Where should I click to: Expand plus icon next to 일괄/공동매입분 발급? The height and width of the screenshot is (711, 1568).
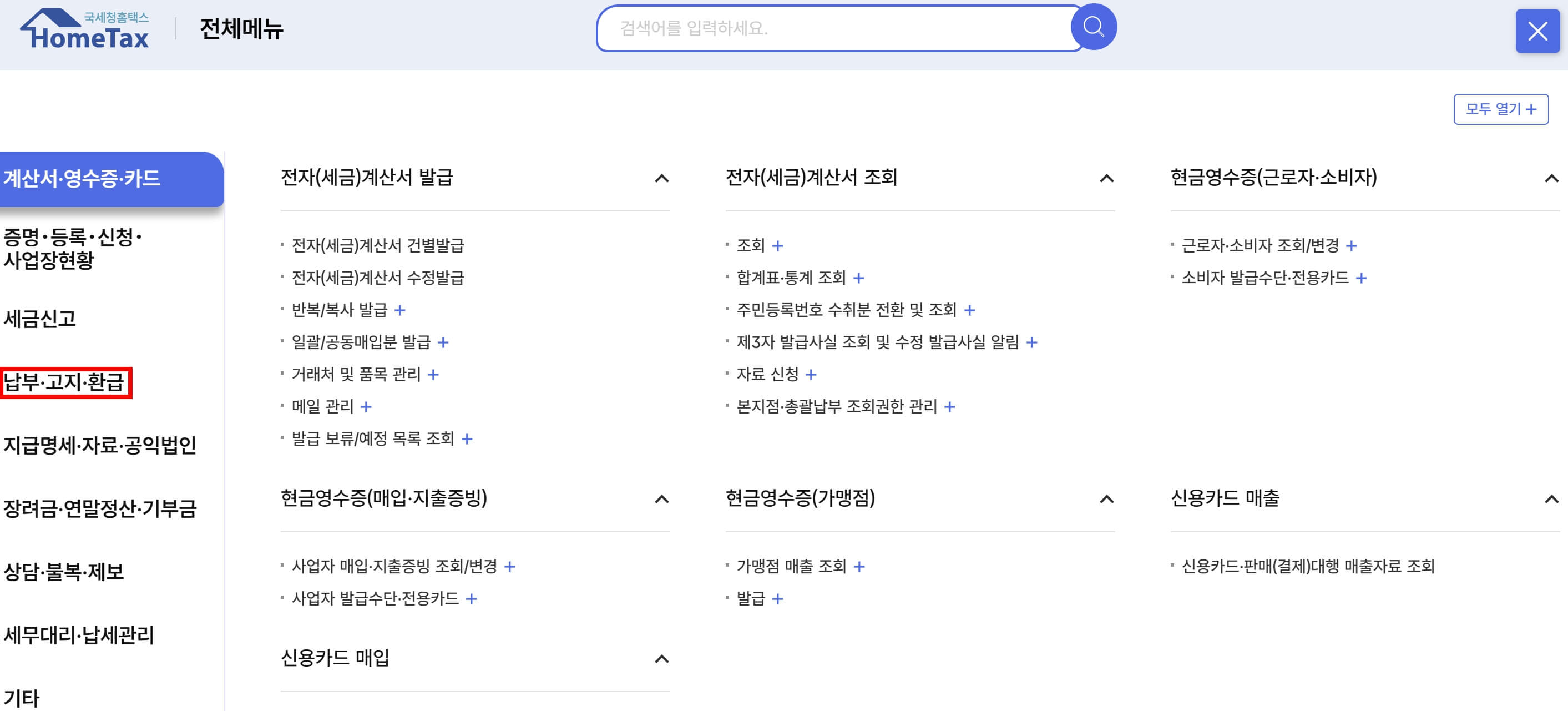pos(443,342)
